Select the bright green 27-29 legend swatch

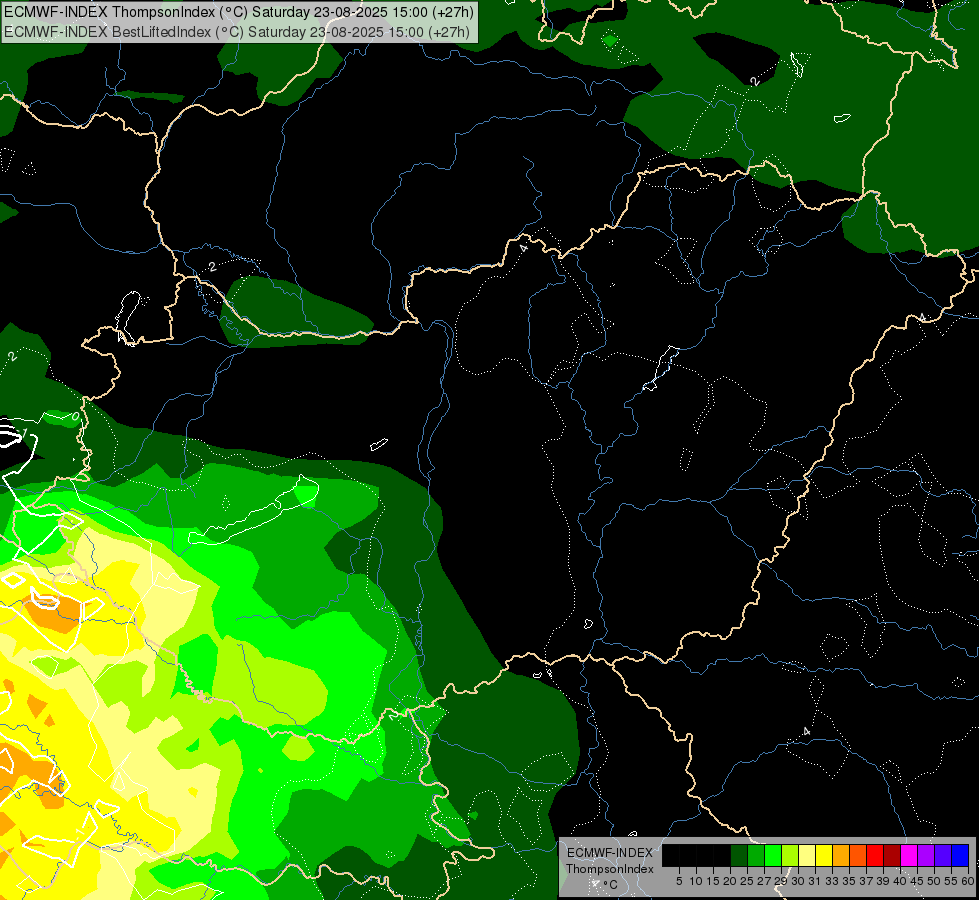pos(773,855)
